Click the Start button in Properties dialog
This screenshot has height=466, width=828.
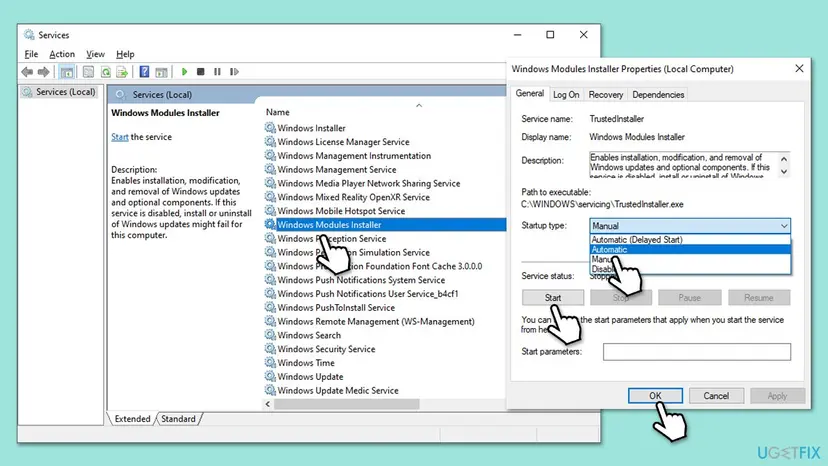[553, 297]
